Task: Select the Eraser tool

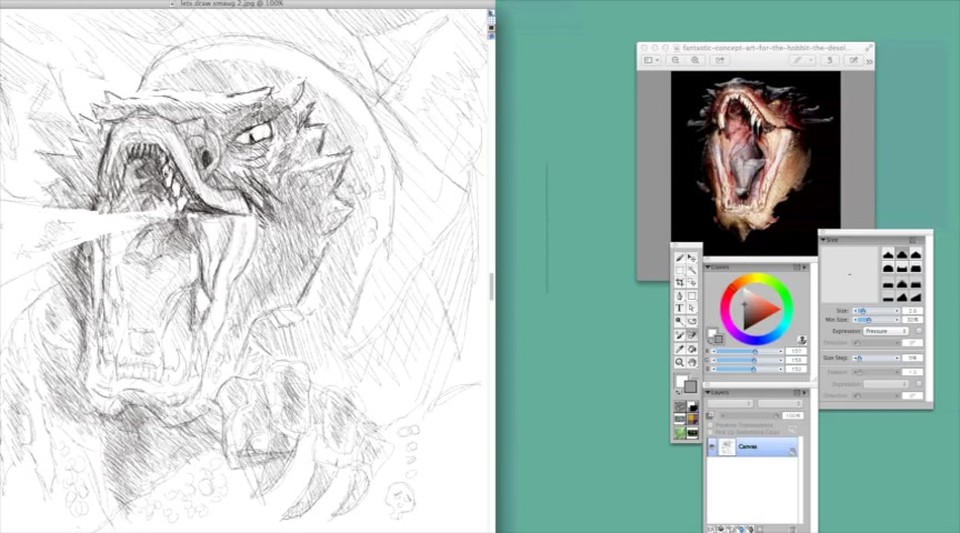Action: coord(692,335)
